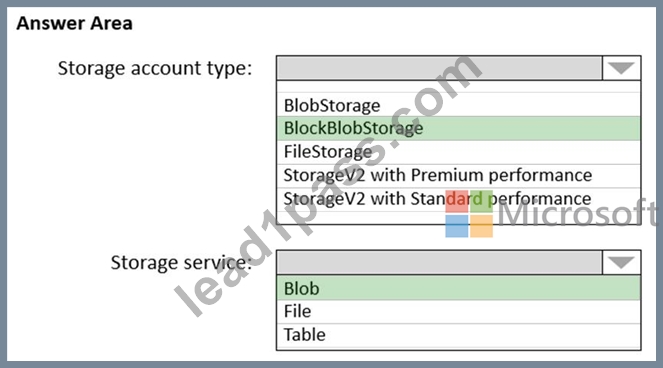Click the green square of Microsoft logo
This screenshot has width=663, height=368.
481,201
